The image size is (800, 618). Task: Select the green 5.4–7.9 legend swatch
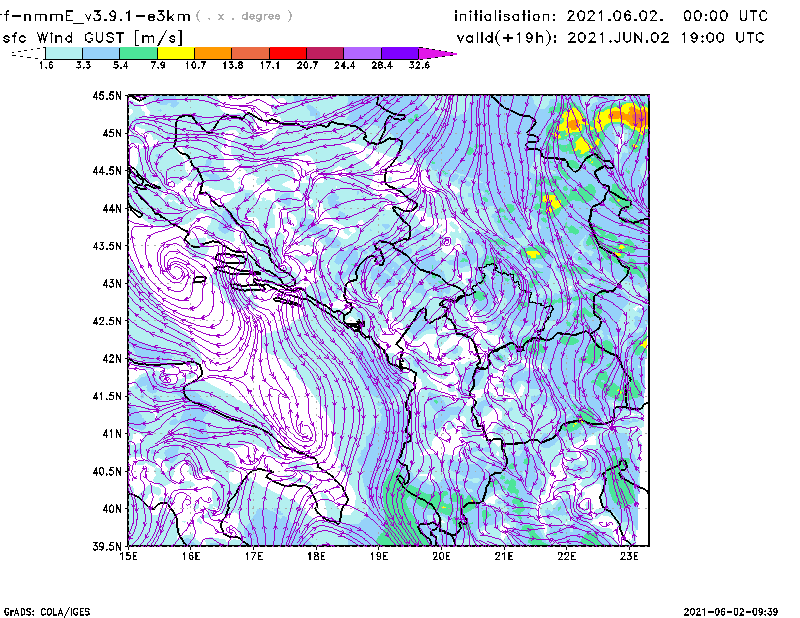coord(138,53)
